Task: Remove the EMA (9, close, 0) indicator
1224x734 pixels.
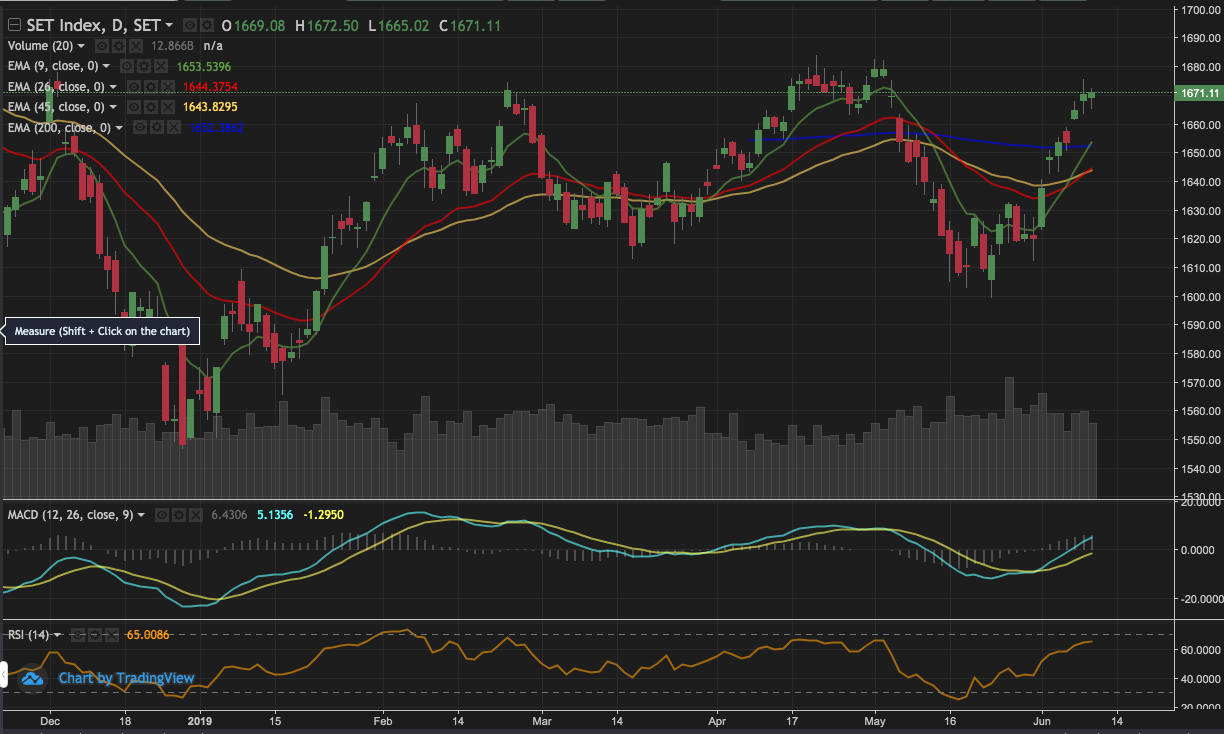Action: (x=161, y=66)
